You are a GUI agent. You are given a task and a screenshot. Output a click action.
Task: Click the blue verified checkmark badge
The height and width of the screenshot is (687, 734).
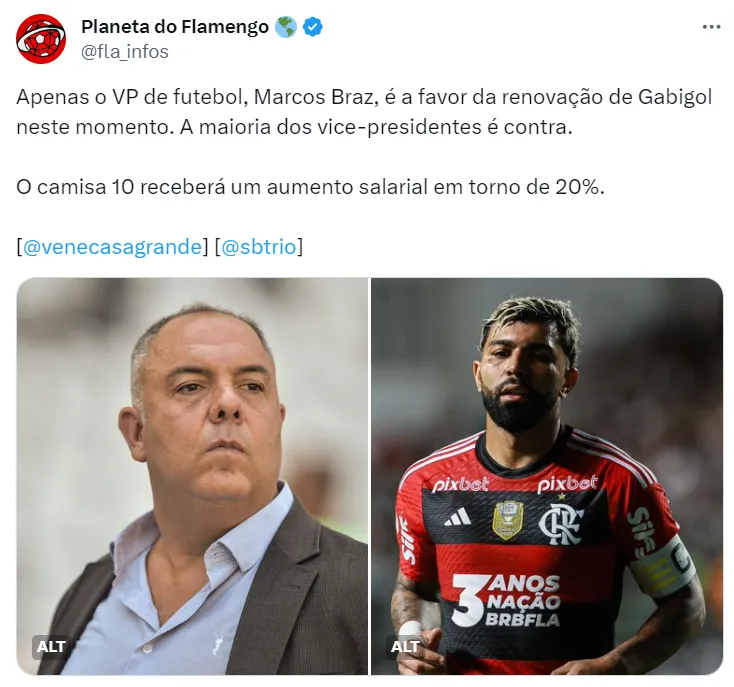coord(312,27)
